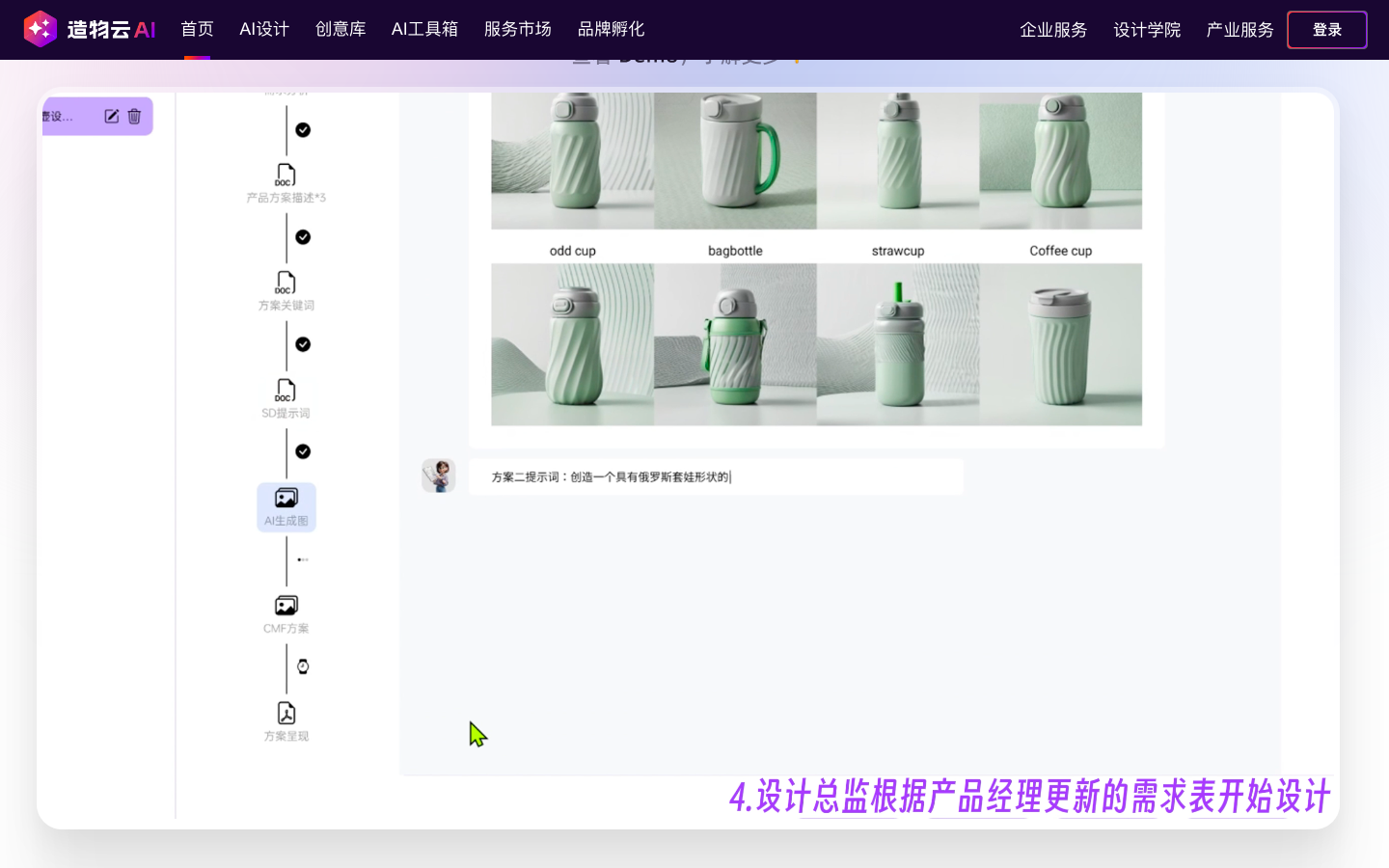Select the AI生成图 image step
This screenshot has height=868, width=1389.
point(286,507)
